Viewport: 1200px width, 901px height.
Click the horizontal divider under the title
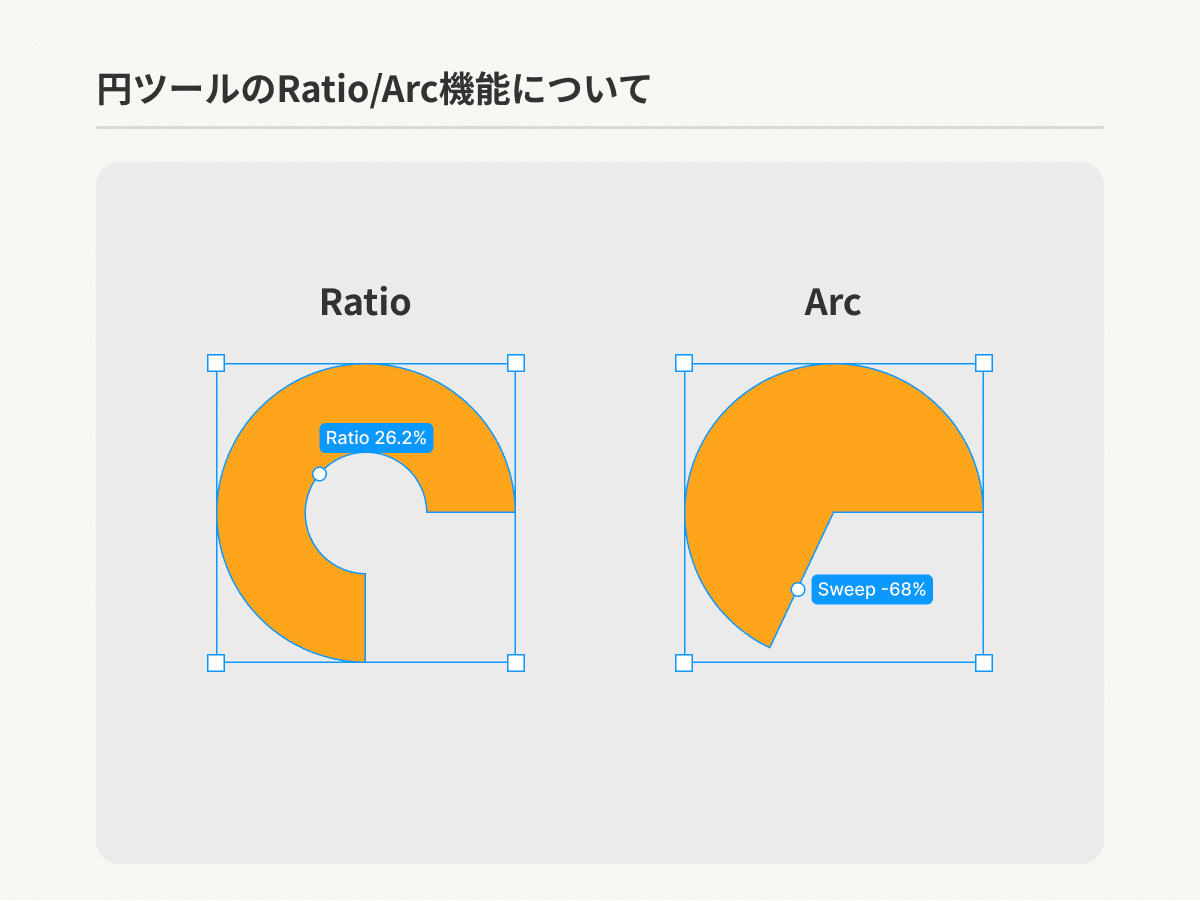(x=600, y=128)
